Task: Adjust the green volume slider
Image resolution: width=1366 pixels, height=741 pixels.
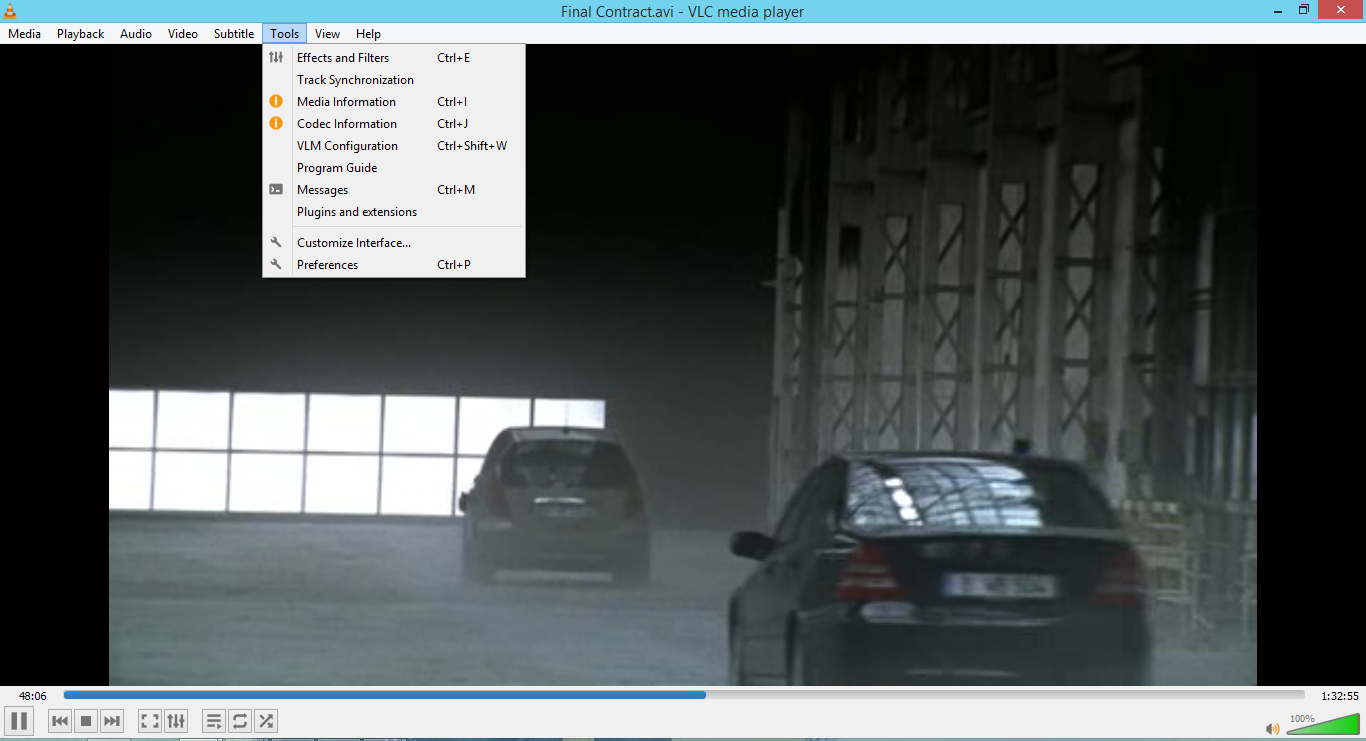Action: (1323, 723)
